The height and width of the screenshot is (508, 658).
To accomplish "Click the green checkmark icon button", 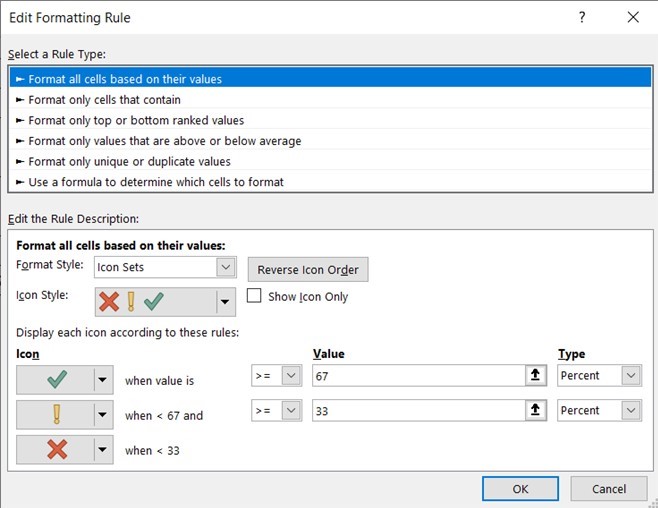I will (x=54, y=379).
